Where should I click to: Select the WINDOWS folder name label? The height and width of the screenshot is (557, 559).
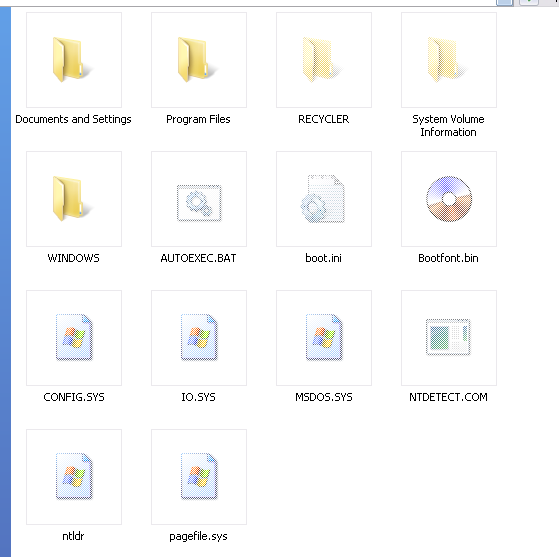(73, 258)
